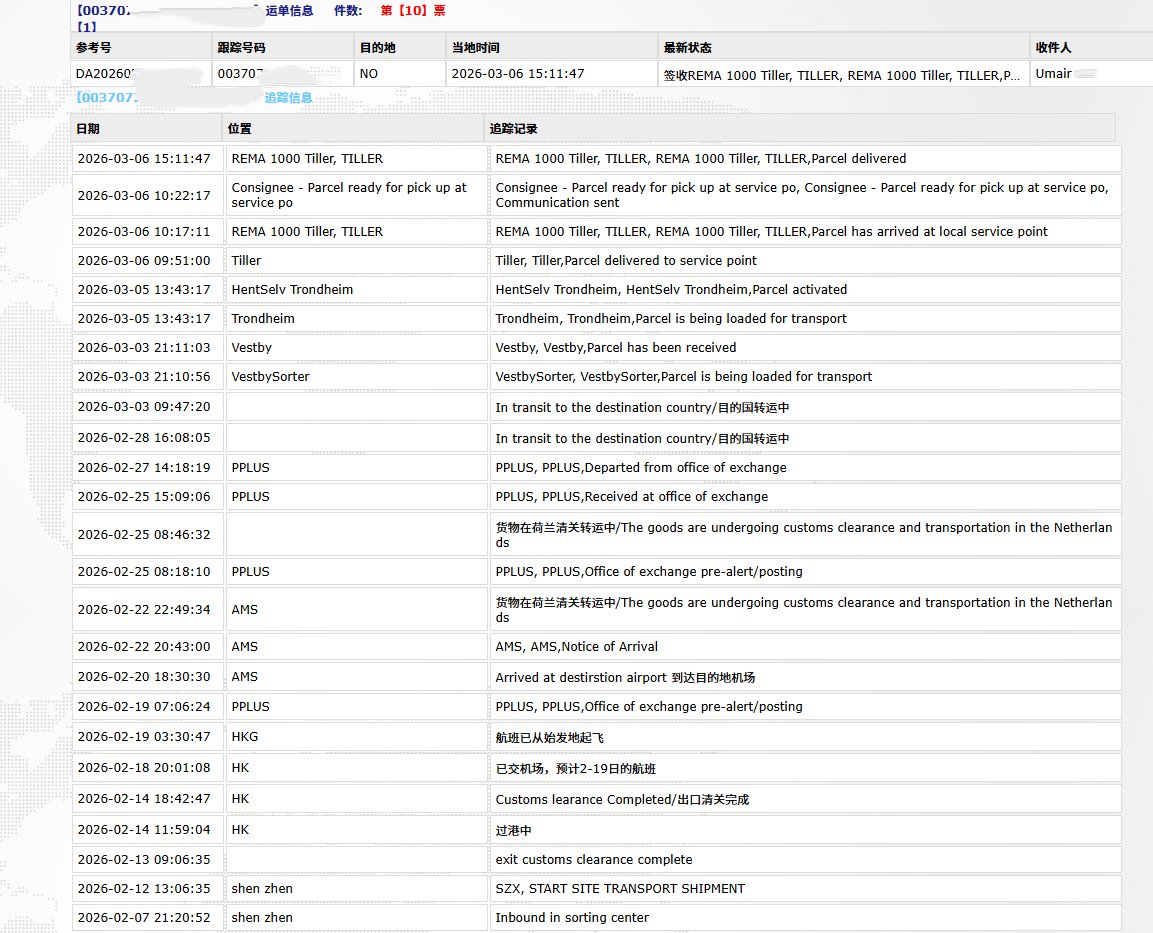Click record exit customs clearance complete
1153x933 pixels.
coord(805,859)
